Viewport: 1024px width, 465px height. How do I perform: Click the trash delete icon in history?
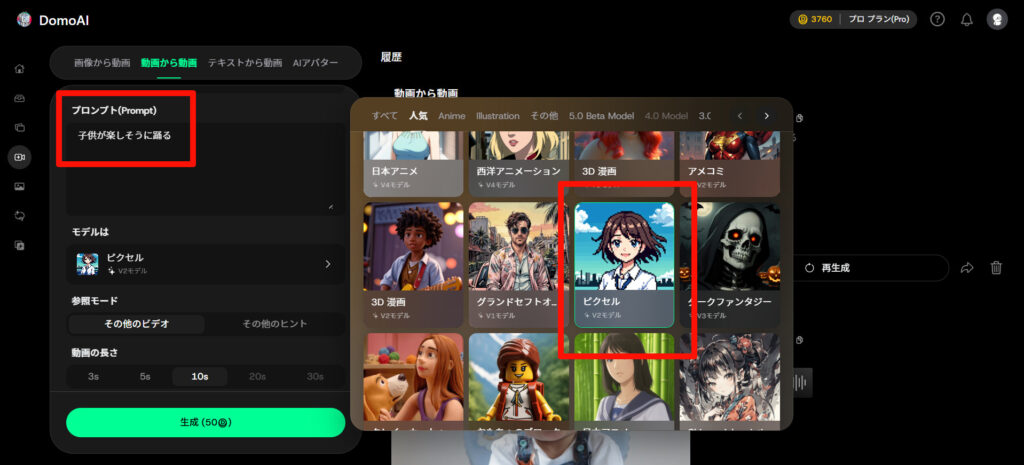(x=996, y=268)
